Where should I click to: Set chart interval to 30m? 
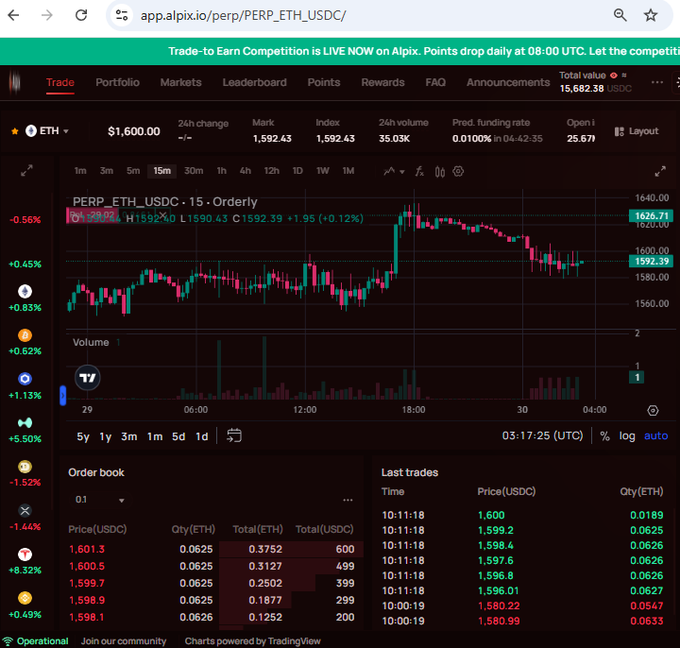click(x=193, y=171)
